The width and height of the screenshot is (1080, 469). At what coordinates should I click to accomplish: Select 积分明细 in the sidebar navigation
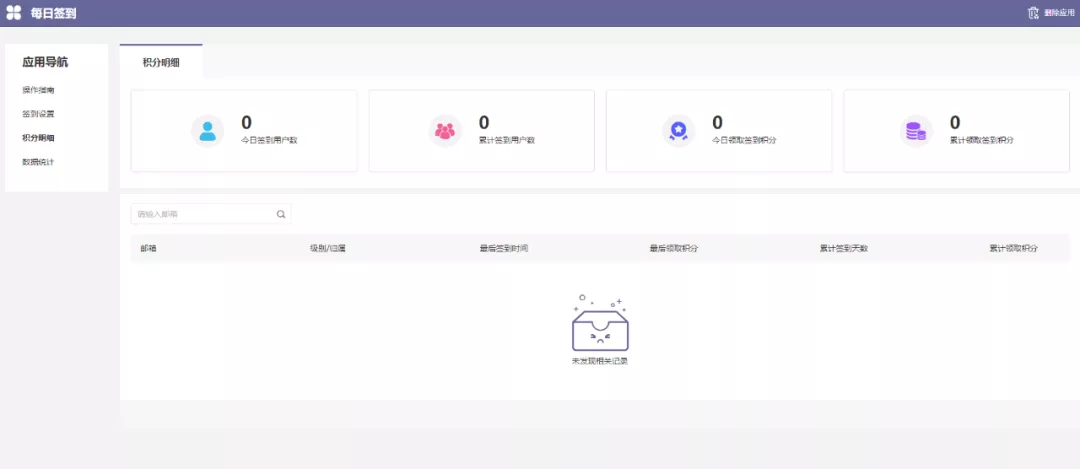[x=38, y=138]
